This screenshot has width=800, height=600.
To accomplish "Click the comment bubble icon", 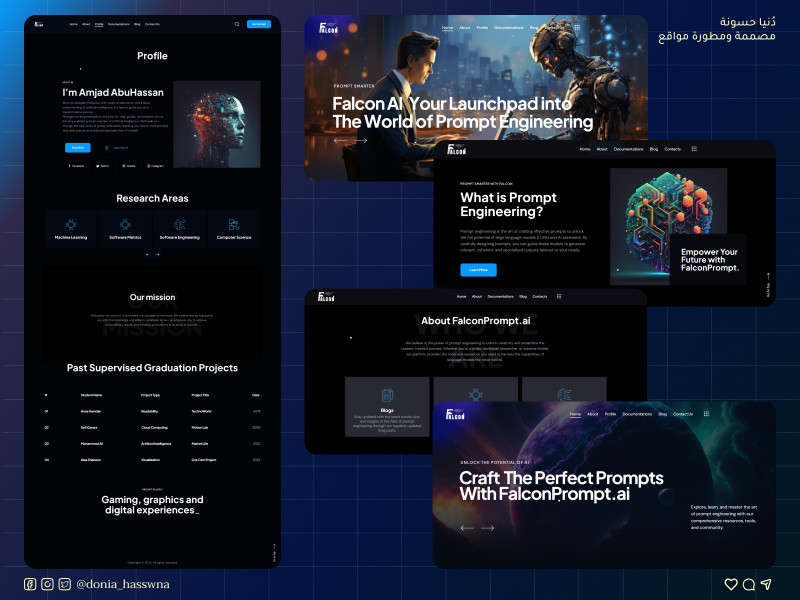I will pos(748,584).
